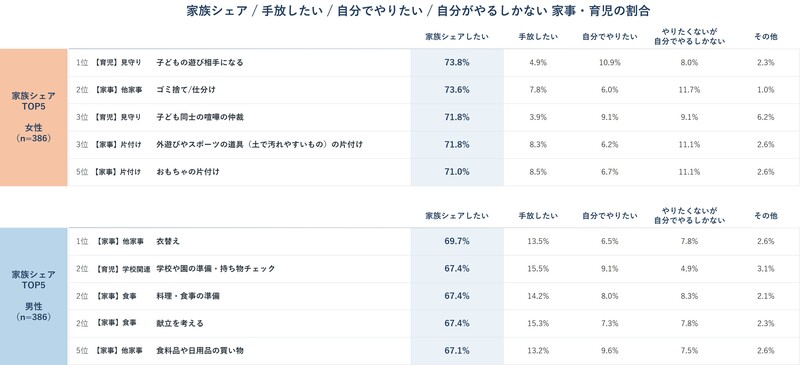Select the row 献立を考える

[434, 324]
